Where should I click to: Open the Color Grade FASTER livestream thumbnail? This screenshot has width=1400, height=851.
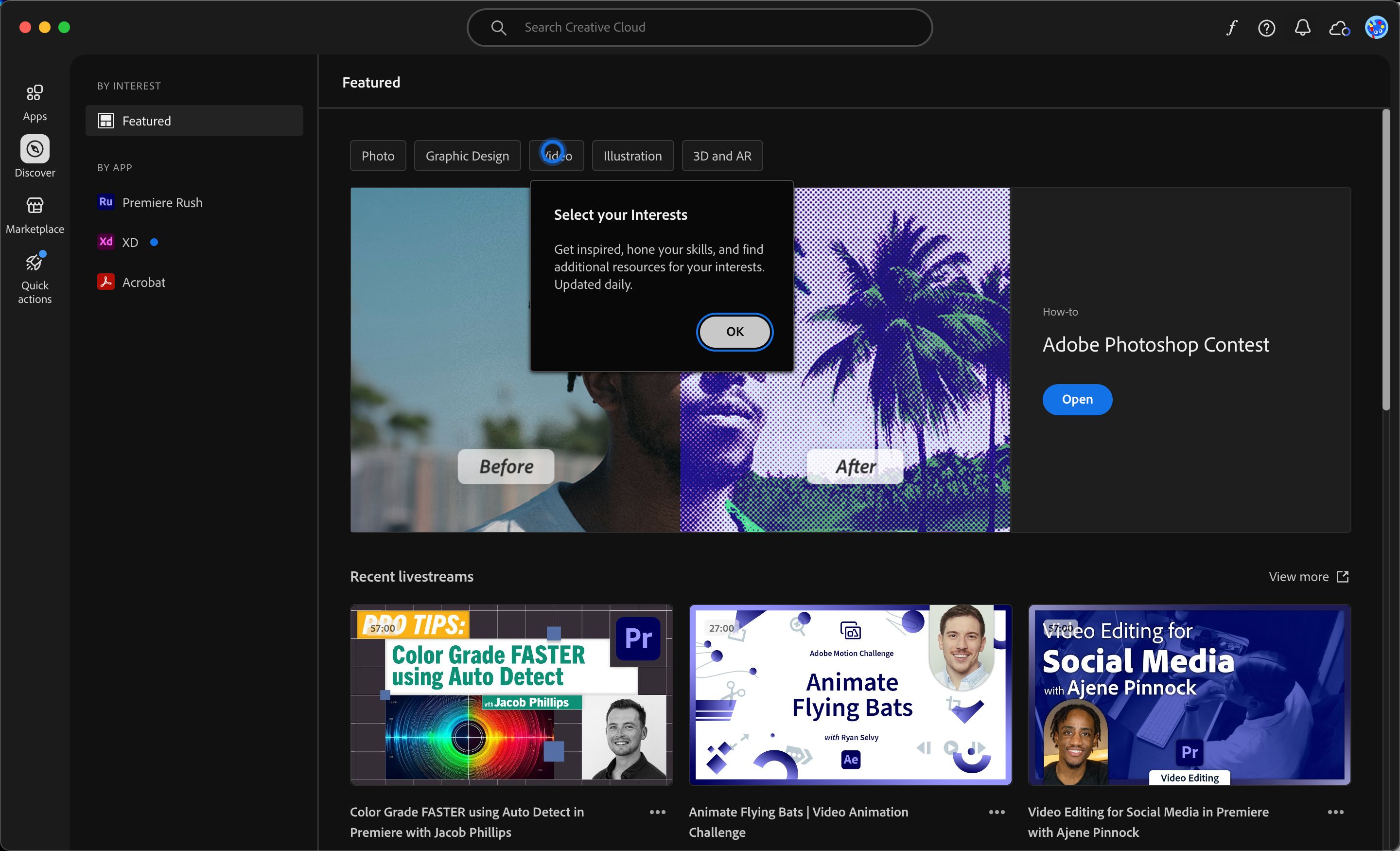click(x=511, y=695)
